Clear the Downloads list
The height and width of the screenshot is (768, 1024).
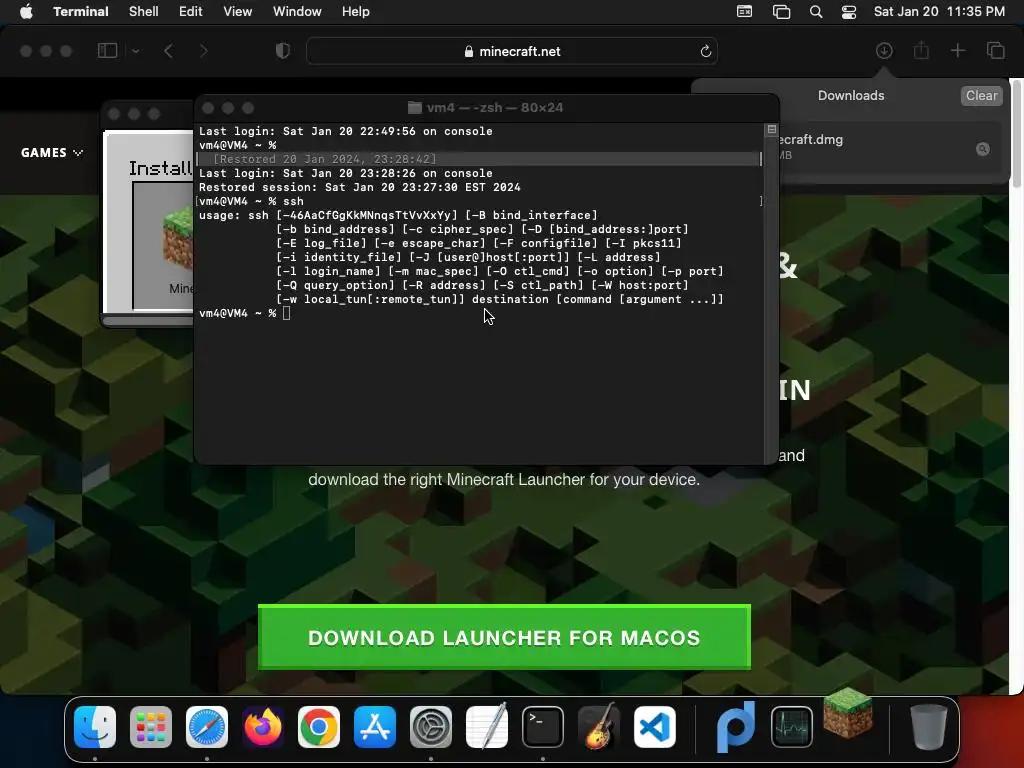click(981, 95)
